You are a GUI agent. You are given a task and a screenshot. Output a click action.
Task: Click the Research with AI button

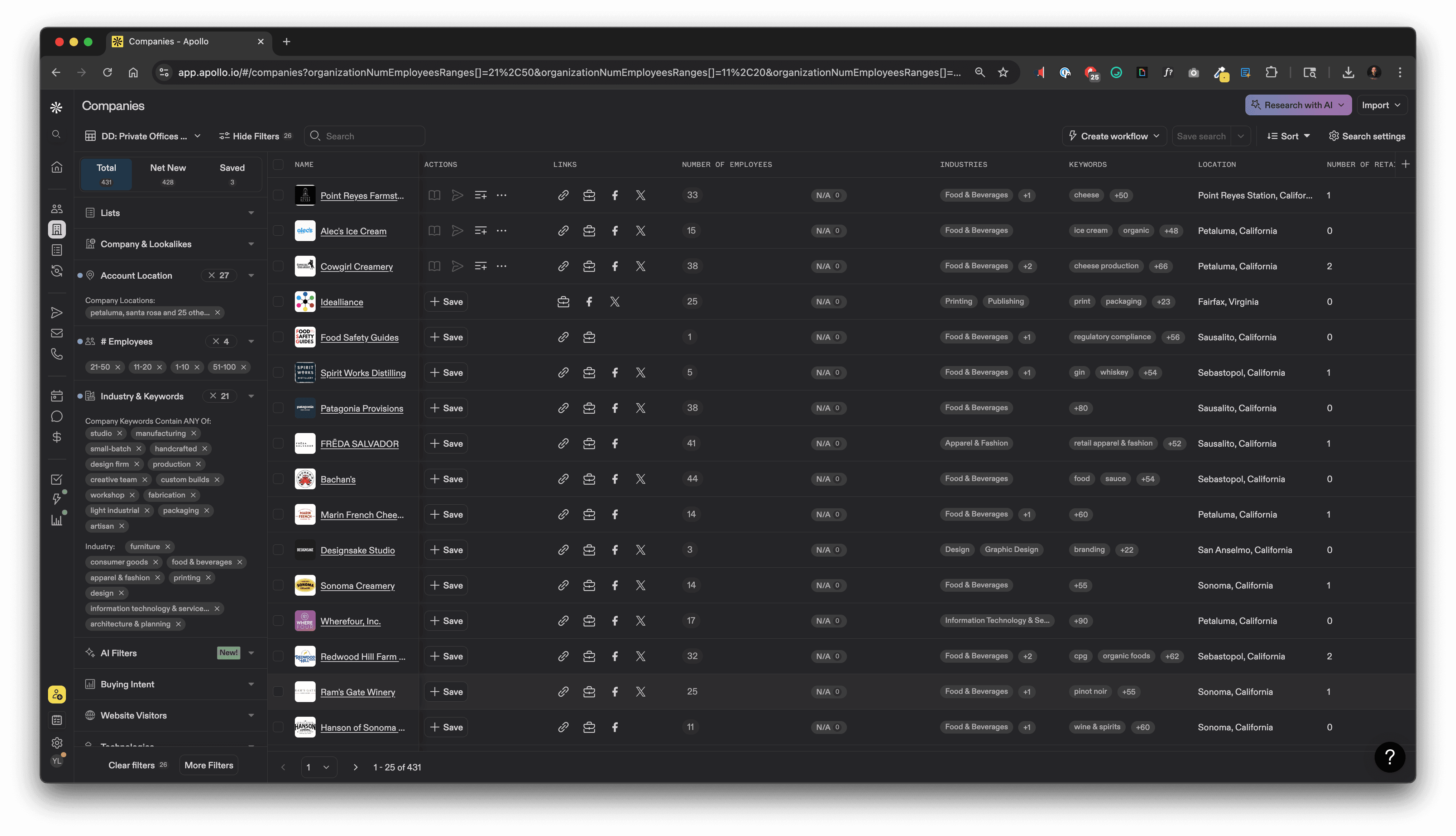click(1298, 105)
